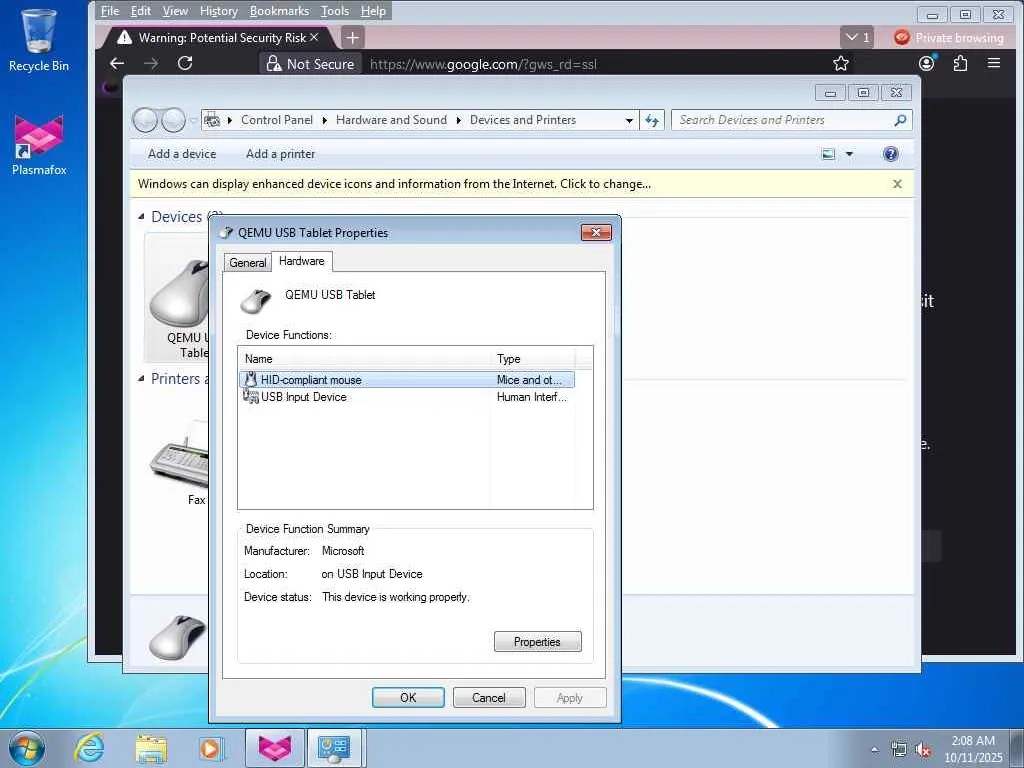The image size is (1024, 768).
Task: Change the view with the view icon
Action: click(x=828, y=154)
